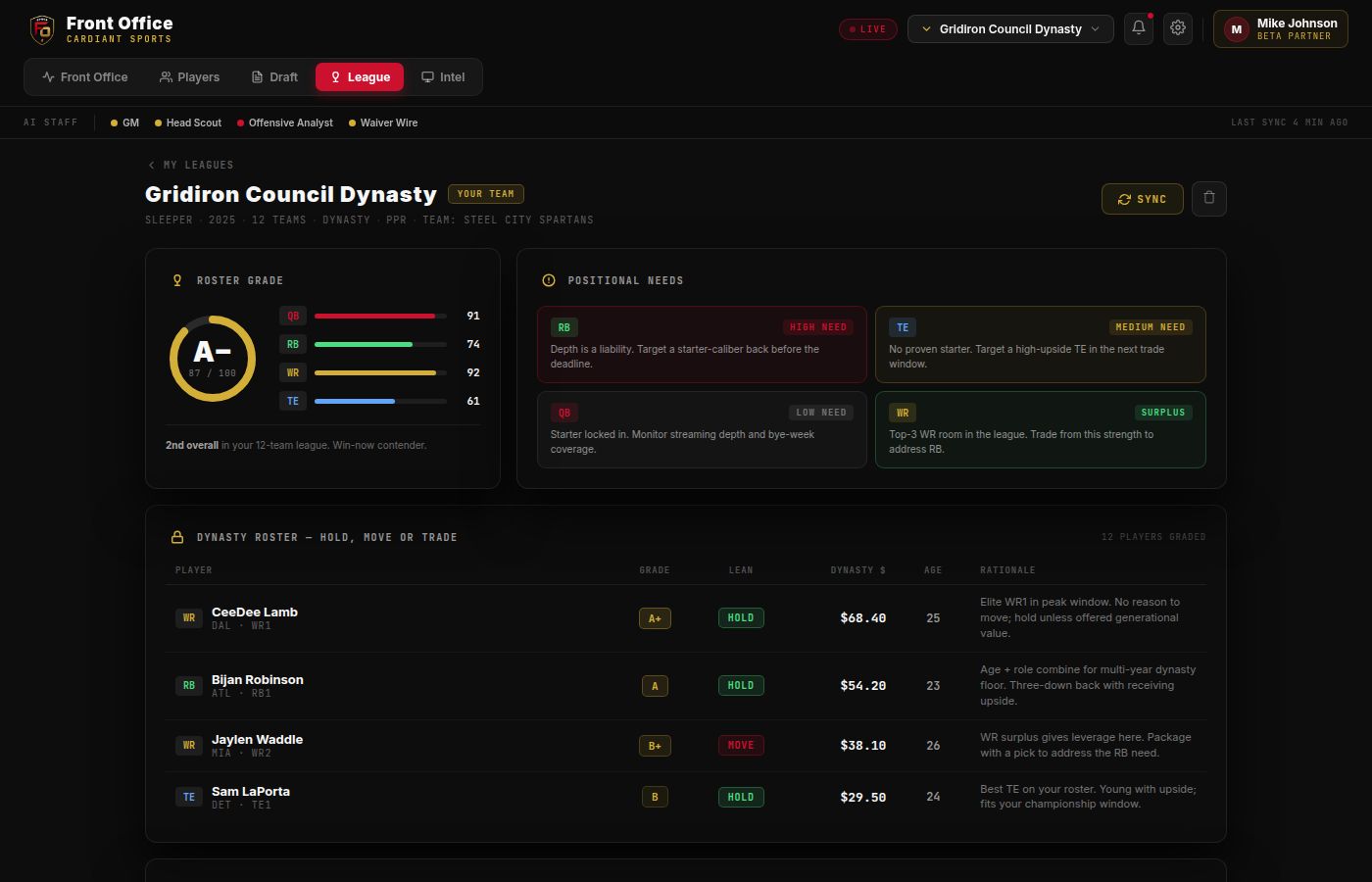This screenshot has width=1372, height=882.
Task: Select the Offensive Analyst AI staff link
Action: 285,122
